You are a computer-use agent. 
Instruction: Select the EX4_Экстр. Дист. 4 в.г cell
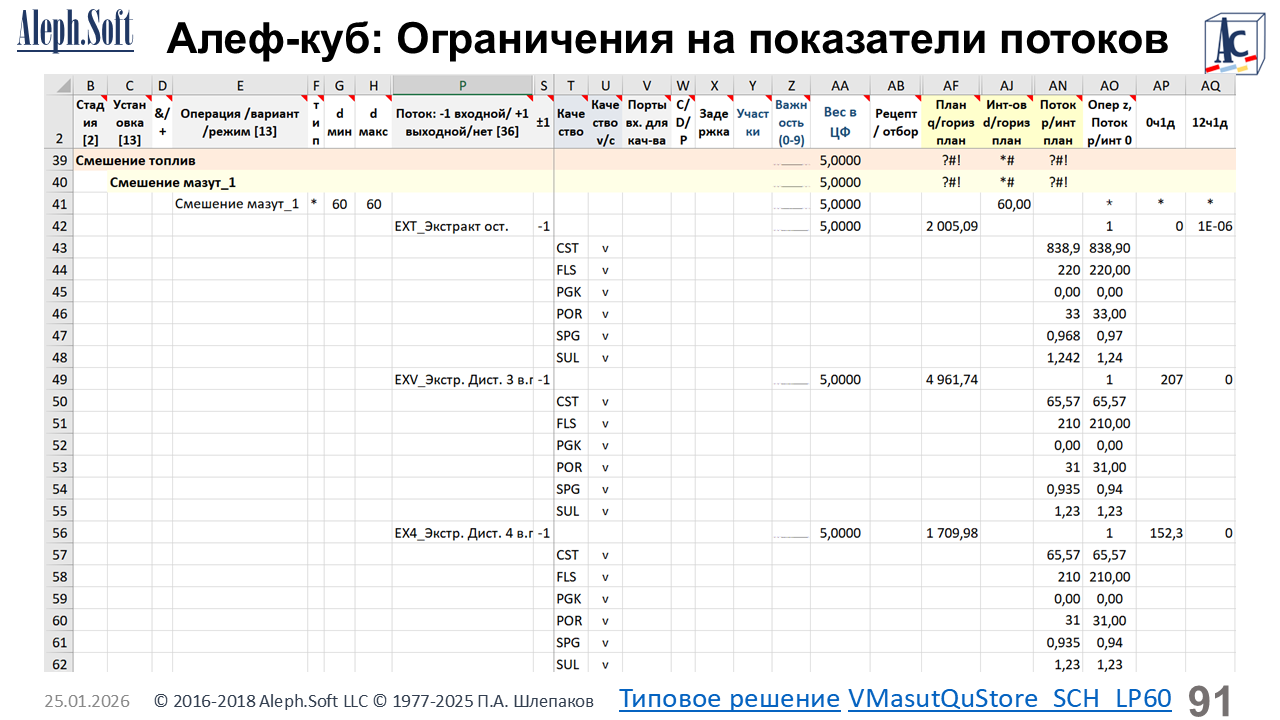[x=465, y=533]
